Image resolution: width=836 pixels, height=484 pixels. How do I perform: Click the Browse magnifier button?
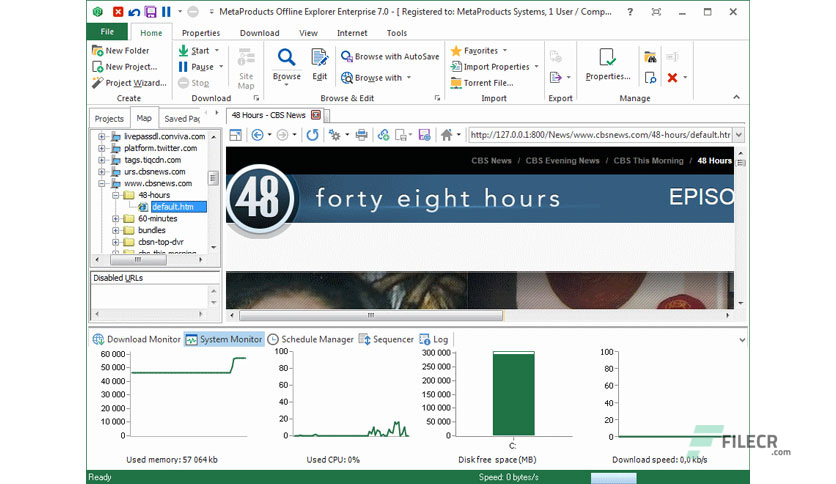pyautogui.click(x=286, y=64)
